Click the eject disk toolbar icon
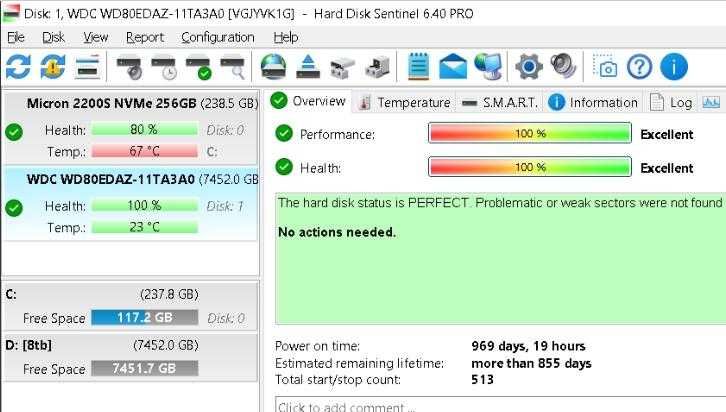Viewport: 726px width, 412px height. coord(308,67)
